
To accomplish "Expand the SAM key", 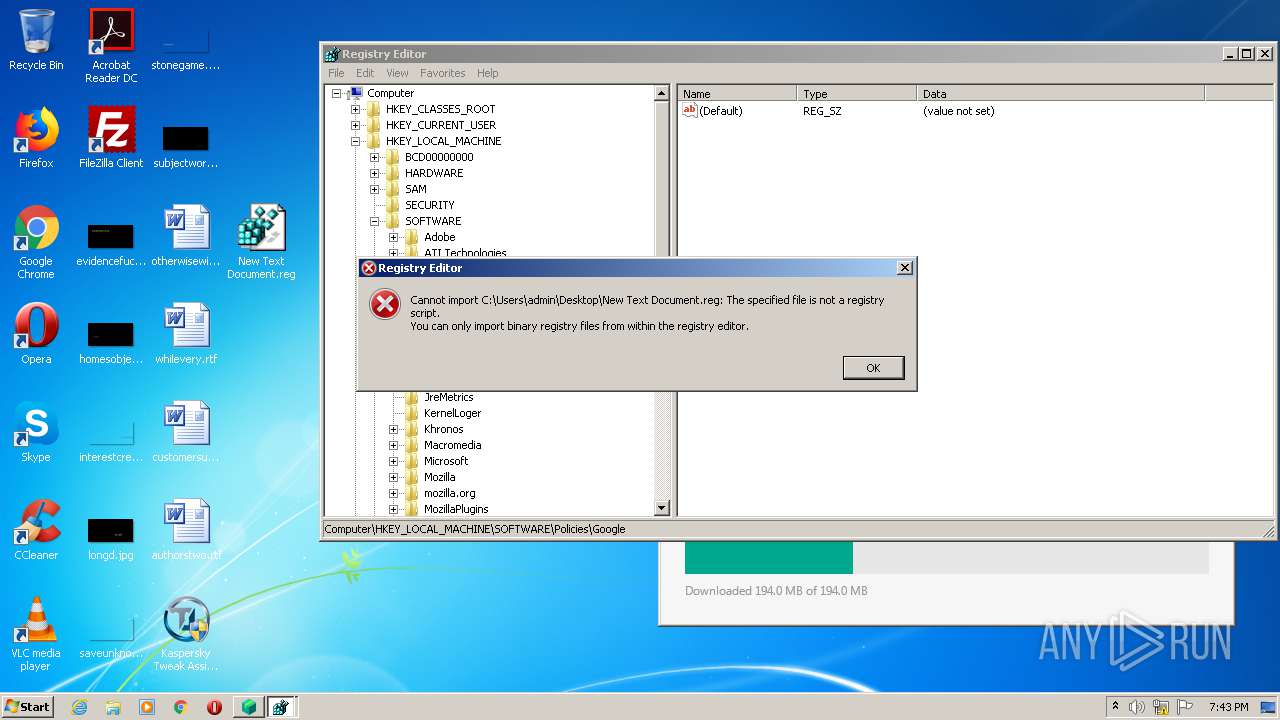I will (374, 189).
